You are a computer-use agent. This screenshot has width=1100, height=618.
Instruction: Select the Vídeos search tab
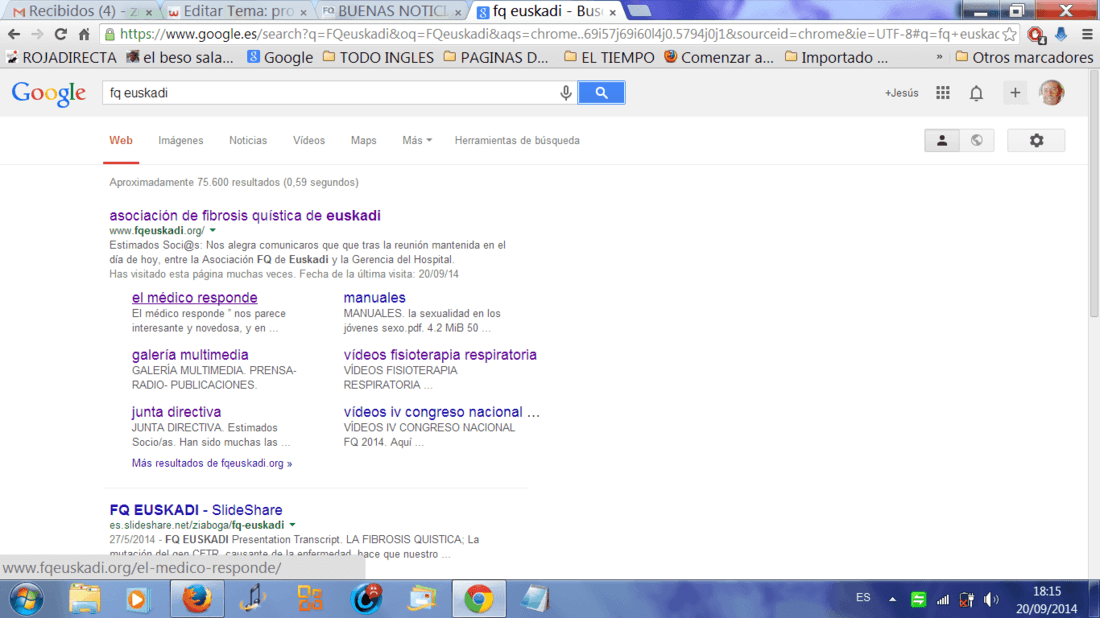[x=309, y=140]
